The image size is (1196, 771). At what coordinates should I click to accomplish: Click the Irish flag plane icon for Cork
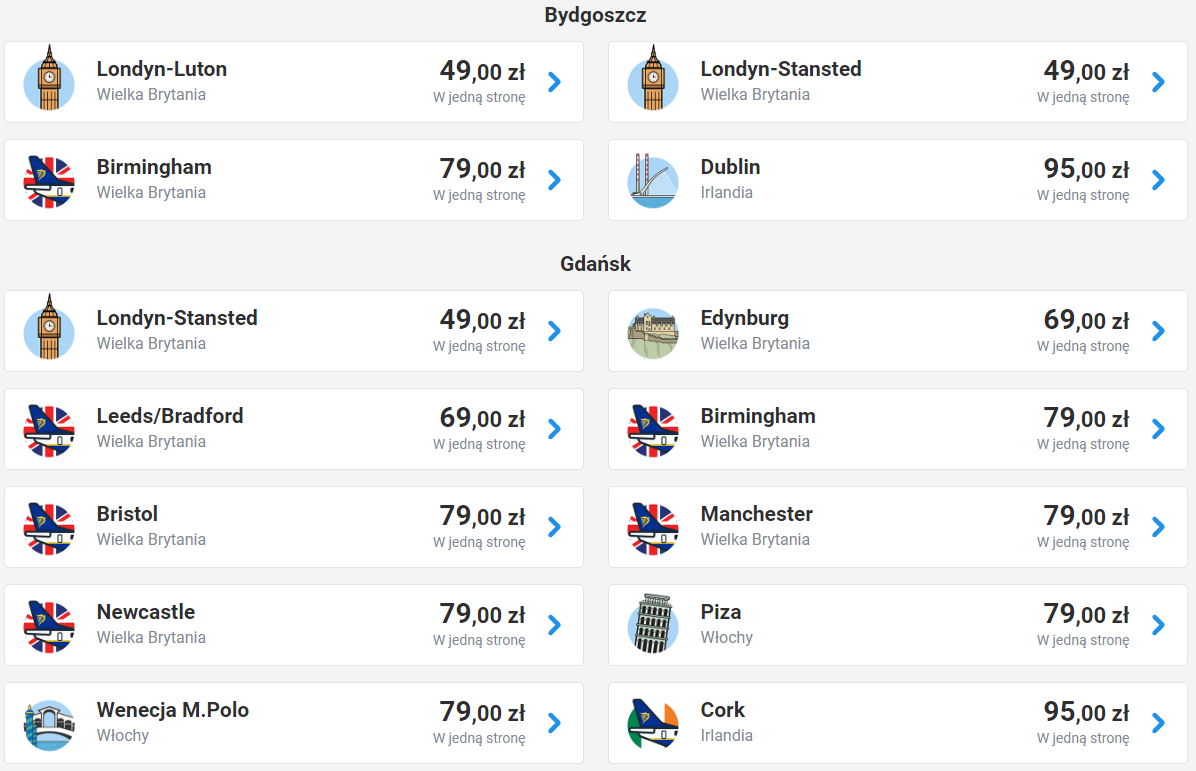[x=653, y=723]
